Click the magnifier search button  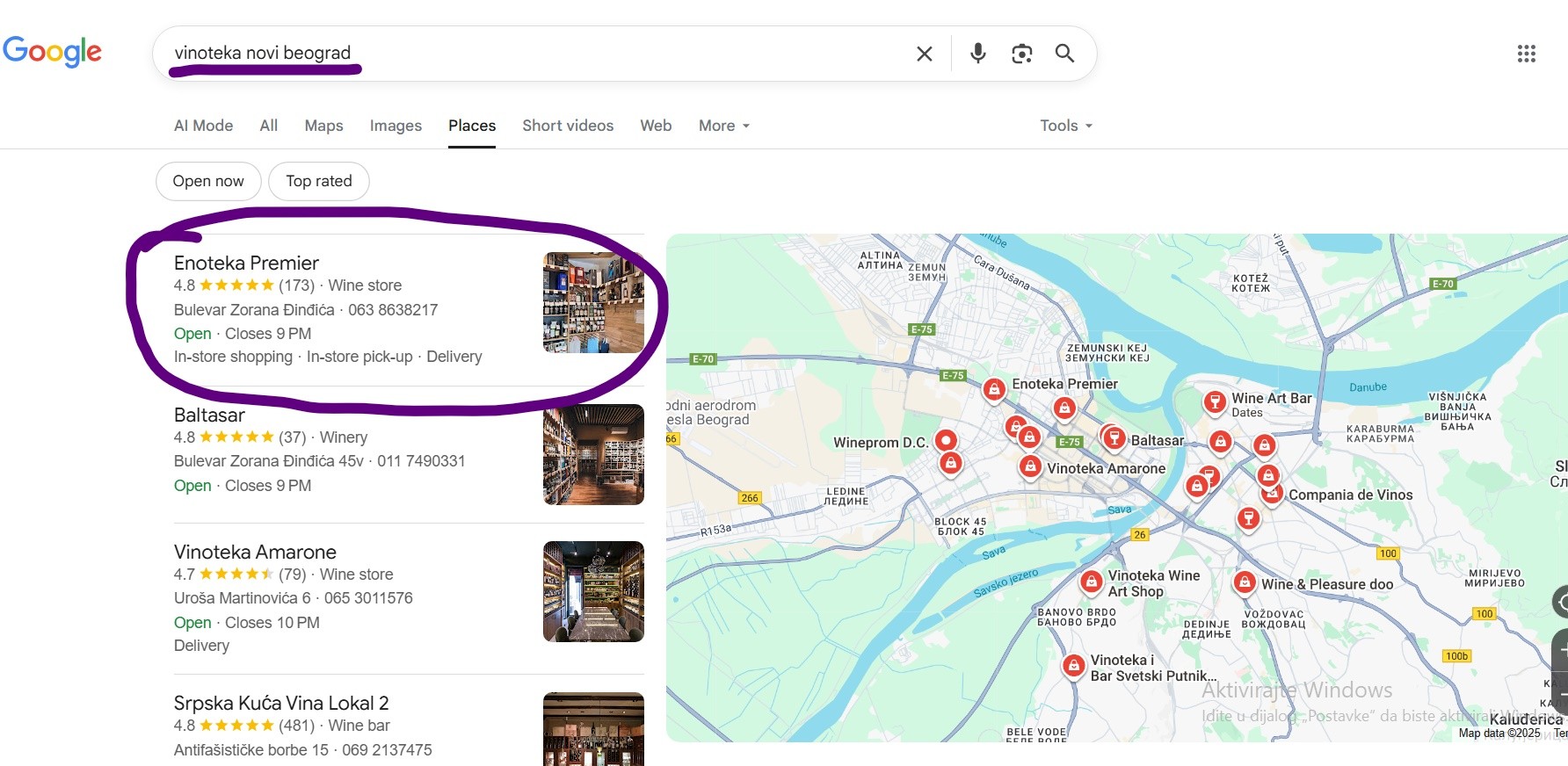click(x=1064, y=54)
